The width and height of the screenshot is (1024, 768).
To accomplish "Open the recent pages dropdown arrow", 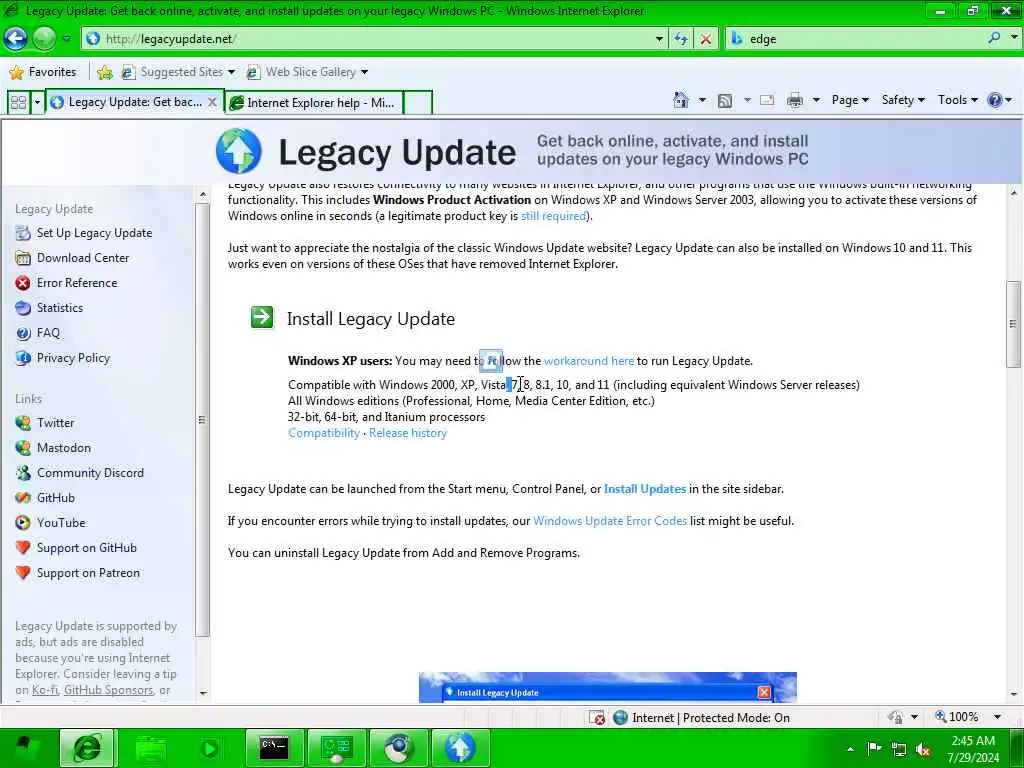I will point(67,39).
